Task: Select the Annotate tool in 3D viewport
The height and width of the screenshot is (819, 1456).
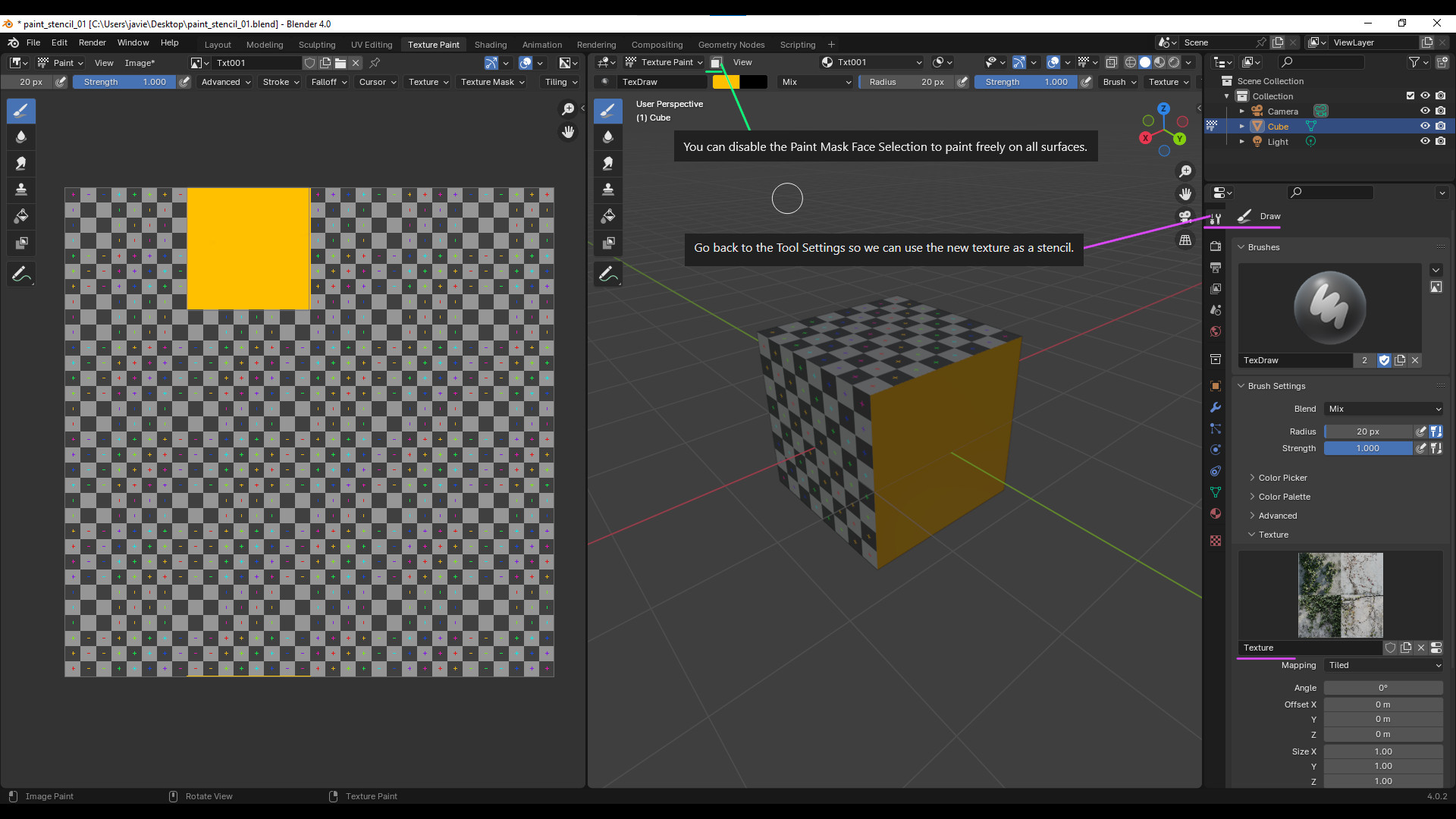Action: [x=607, y=274]
